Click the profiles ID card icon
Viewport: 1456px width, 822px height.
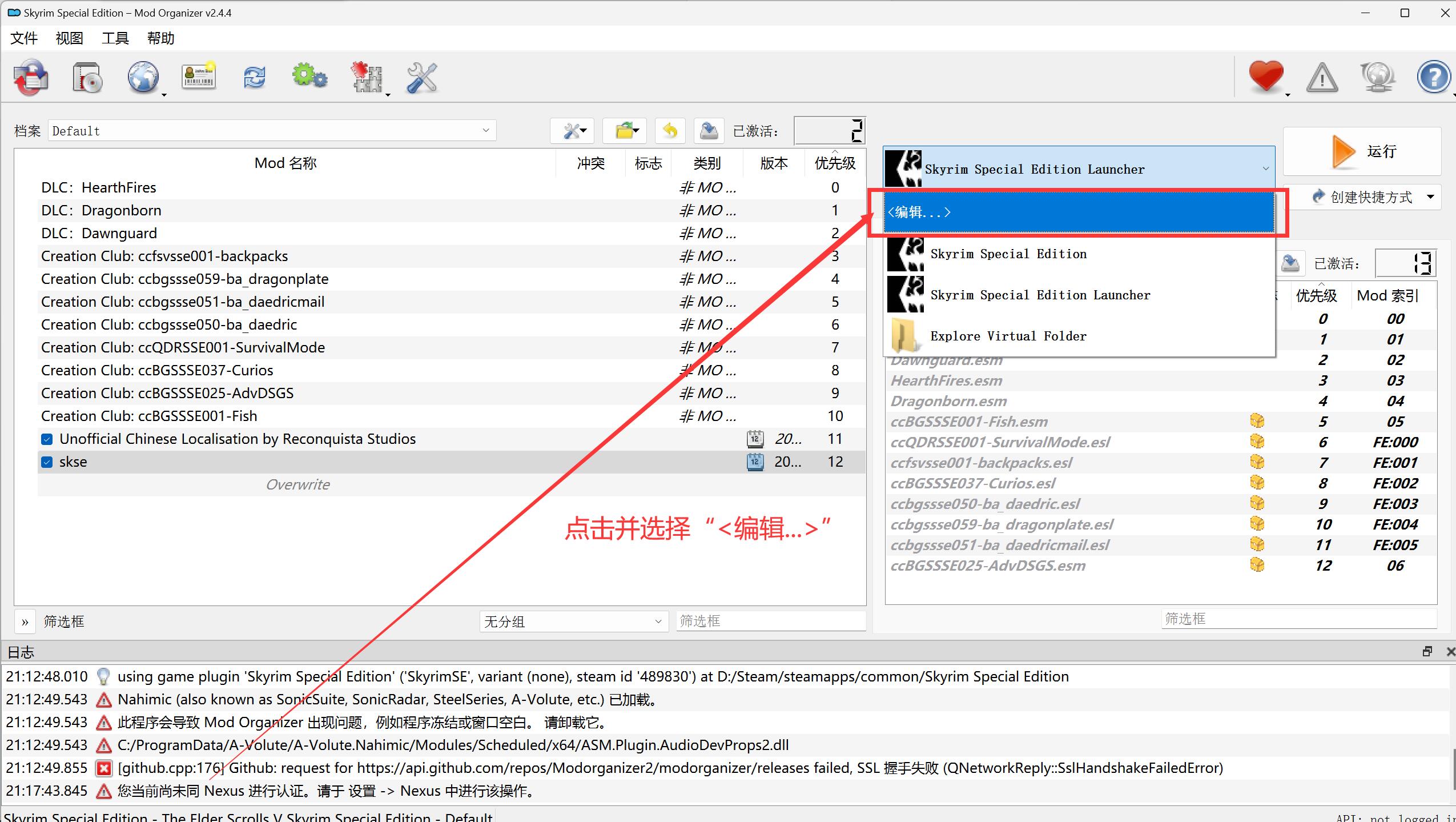[198, 77]
